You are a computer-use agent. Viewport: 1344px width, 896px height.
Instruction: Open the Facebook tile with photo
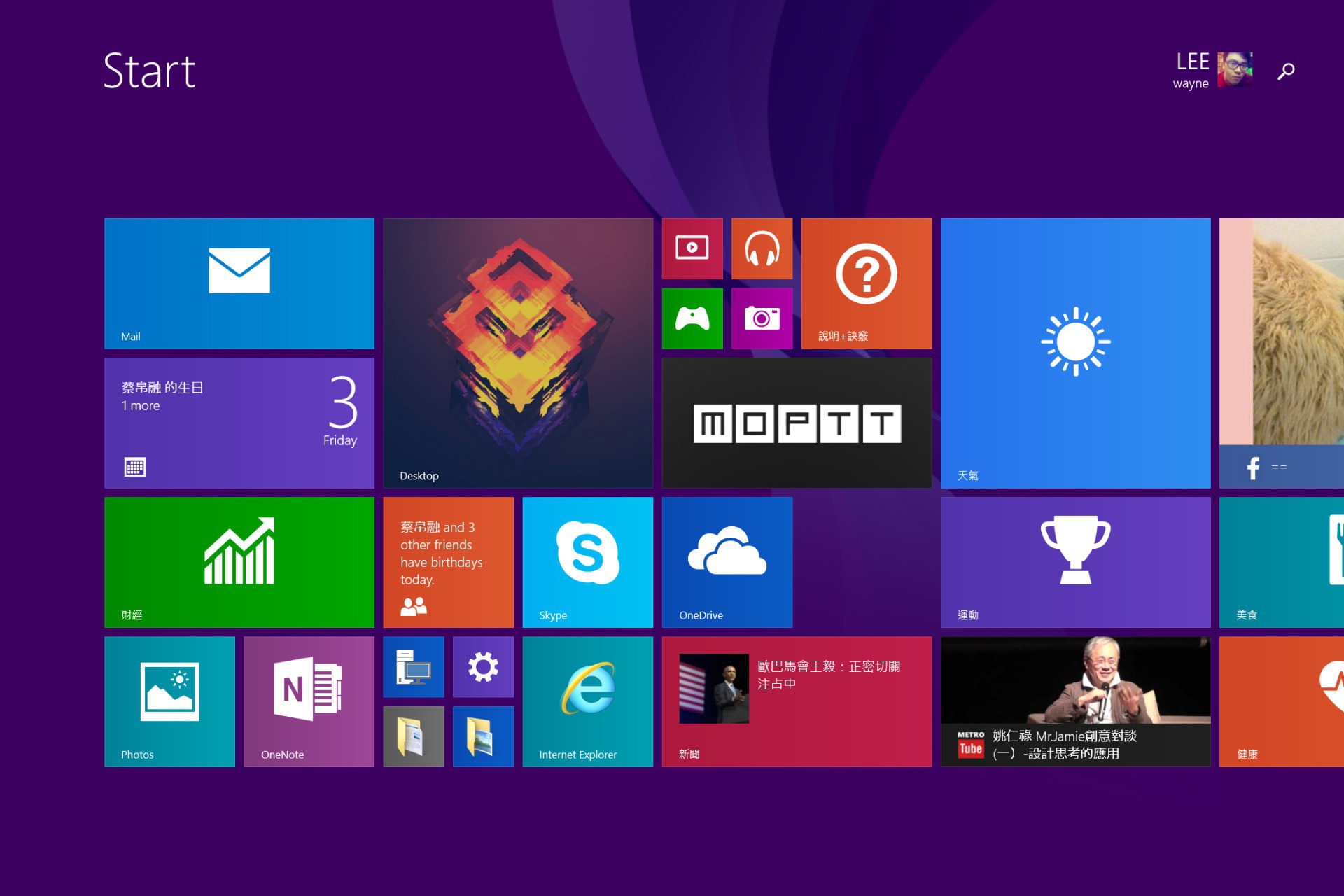point(1282,353)
